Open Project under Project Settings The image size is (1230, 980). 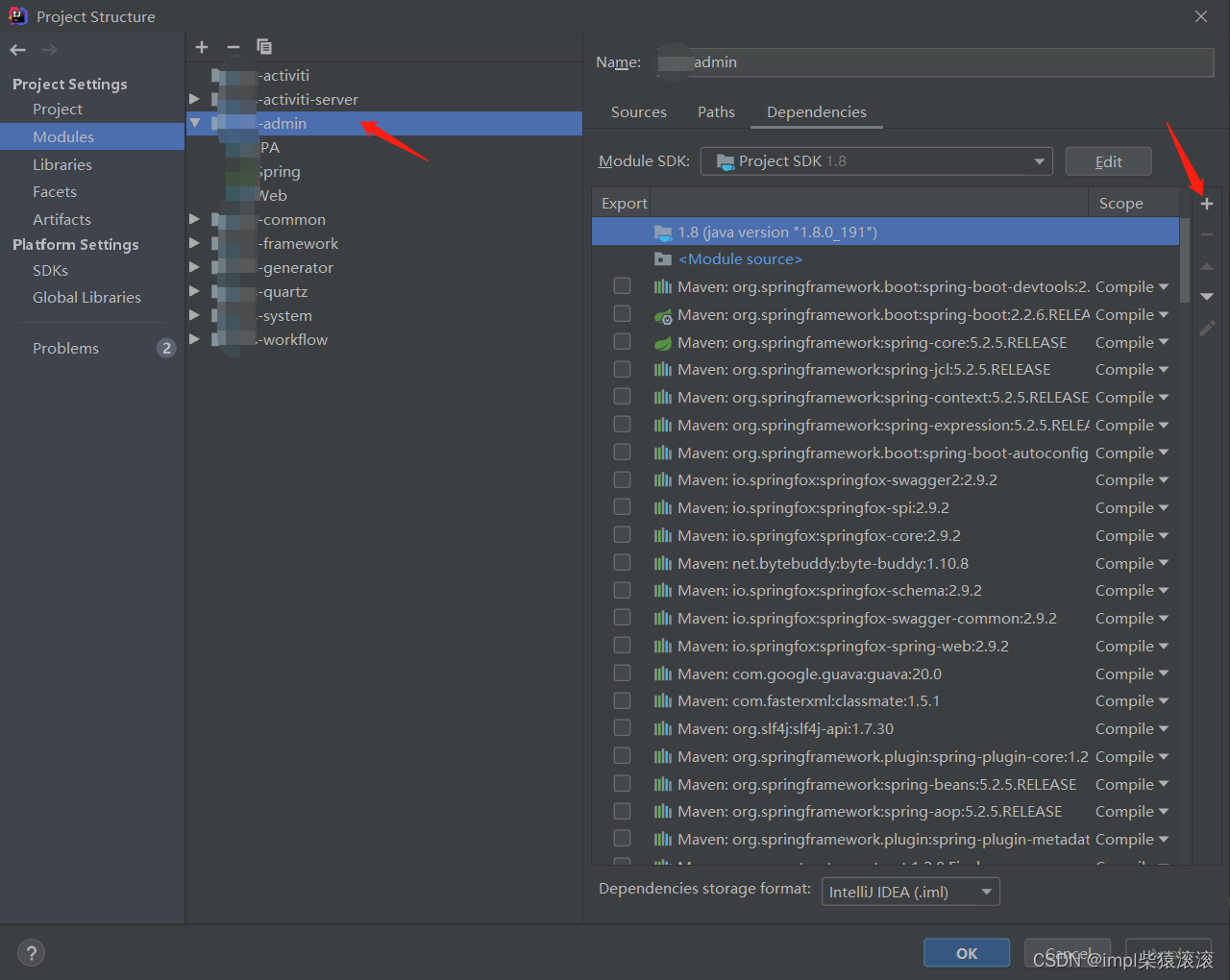pyautogui.click(x=58, y=110)
